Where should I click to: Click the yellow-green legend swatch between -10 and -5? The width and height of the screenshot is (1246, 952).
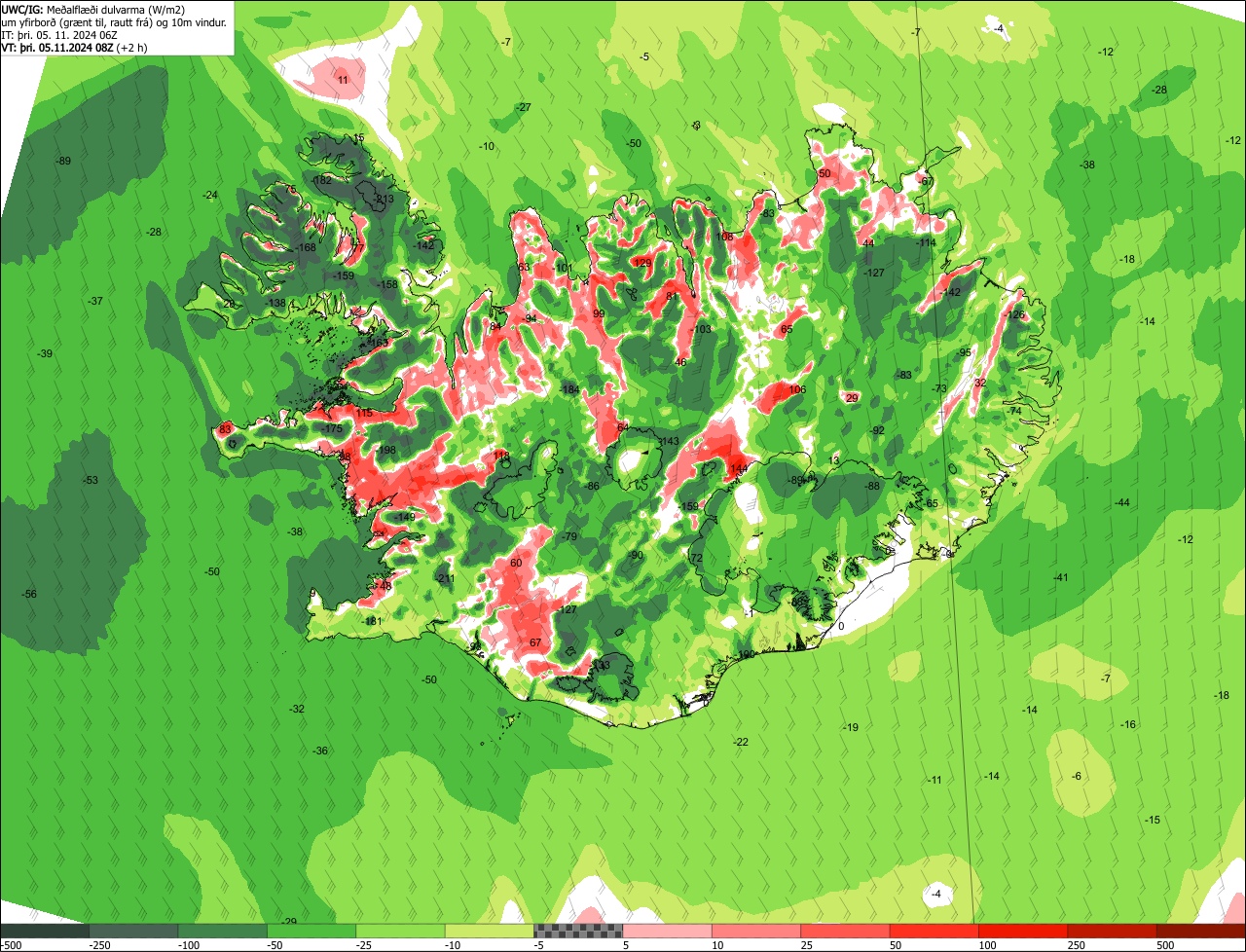[489, 931]
